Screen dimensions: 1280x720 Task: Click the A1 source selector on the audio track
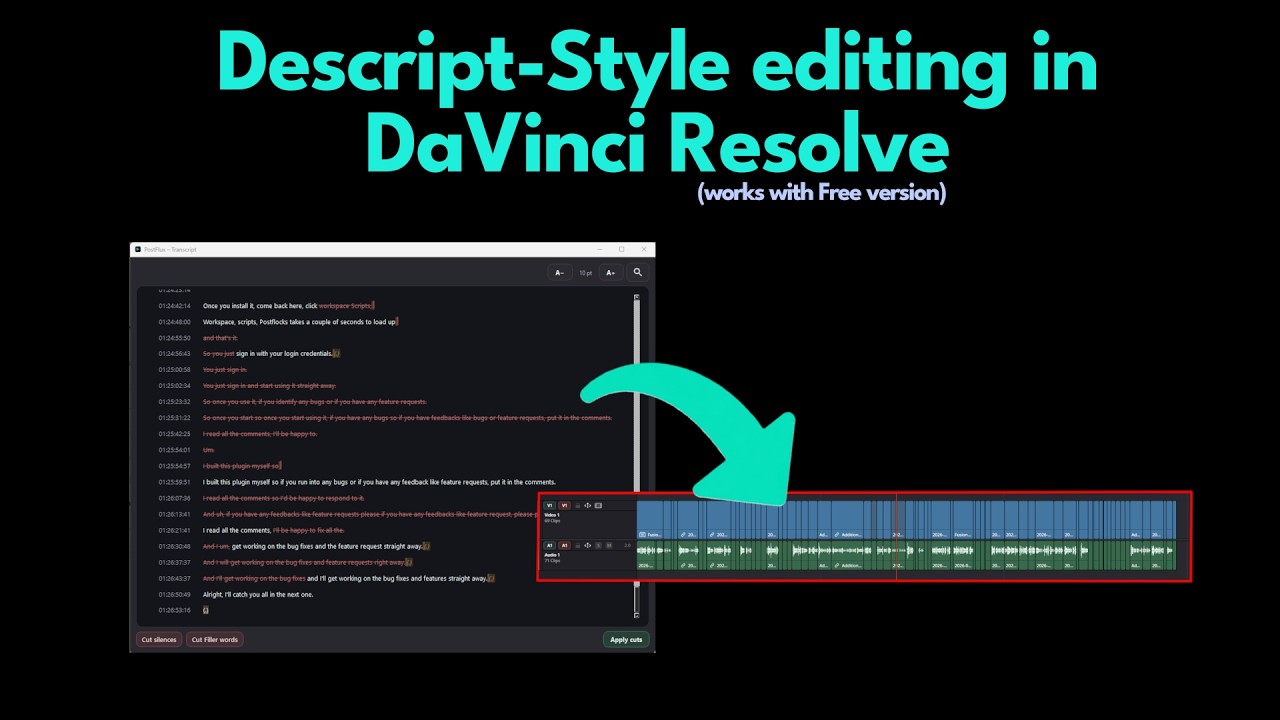click(549, 545)
